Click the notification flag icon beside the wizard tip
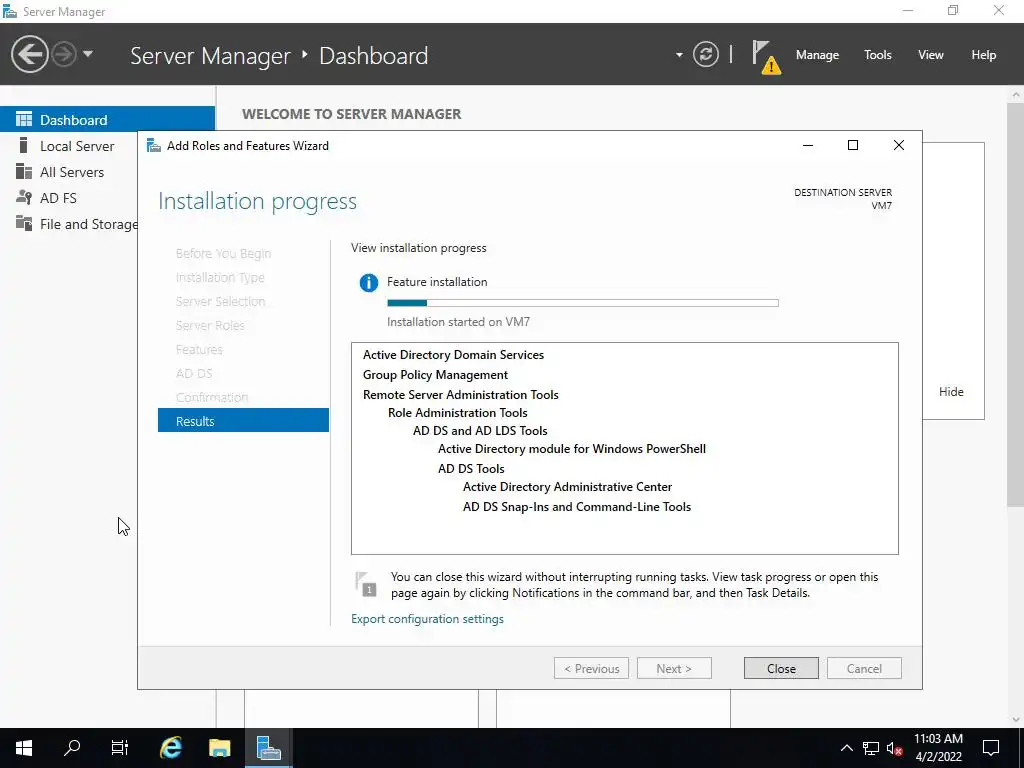 (x=365, y=583)
